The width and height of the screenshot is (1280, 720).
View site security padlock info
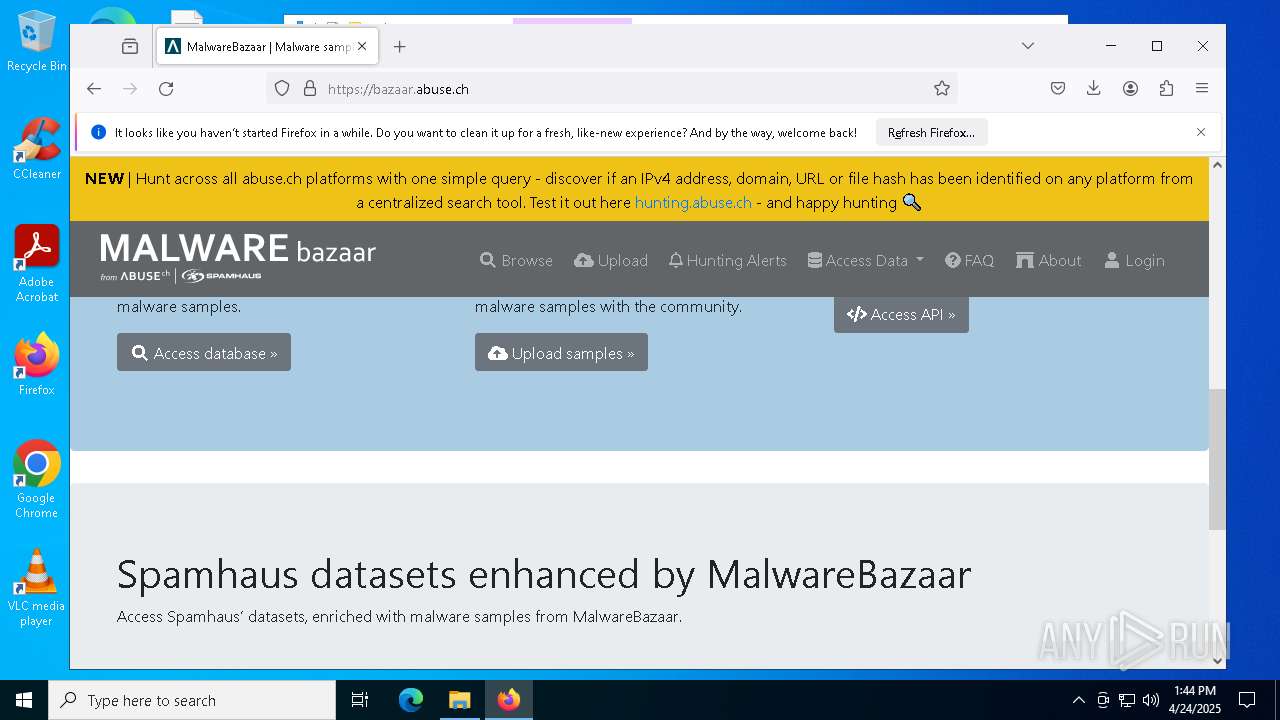tap(310, 89)
